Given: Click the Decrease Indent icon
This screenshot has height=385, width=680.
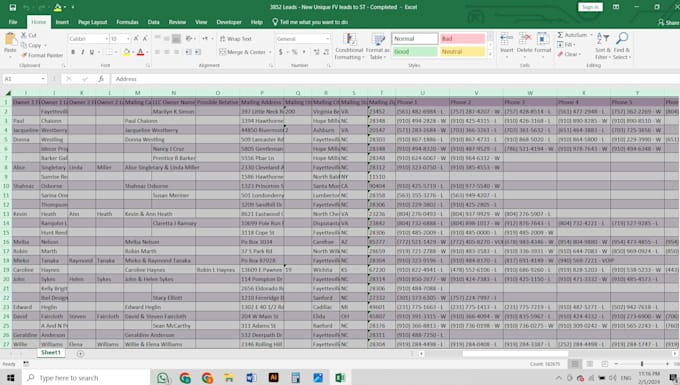Looking at the screenshot, I should (188, 52).
